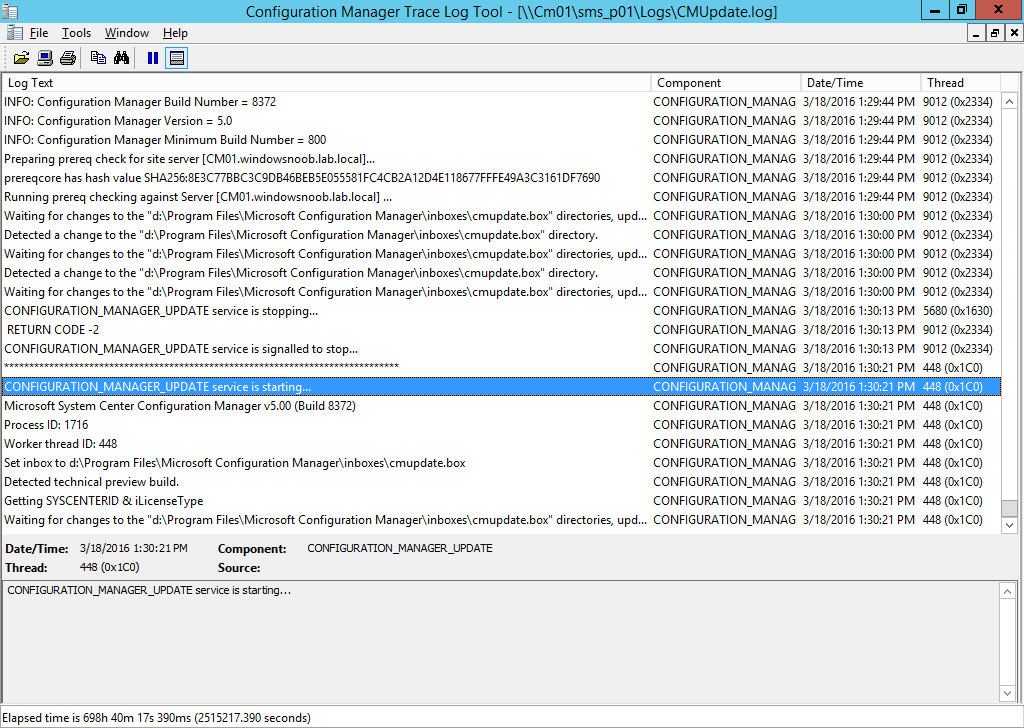
Task: Select the 'Detected technical preview build.' row
Action: [x=501, y=481]
